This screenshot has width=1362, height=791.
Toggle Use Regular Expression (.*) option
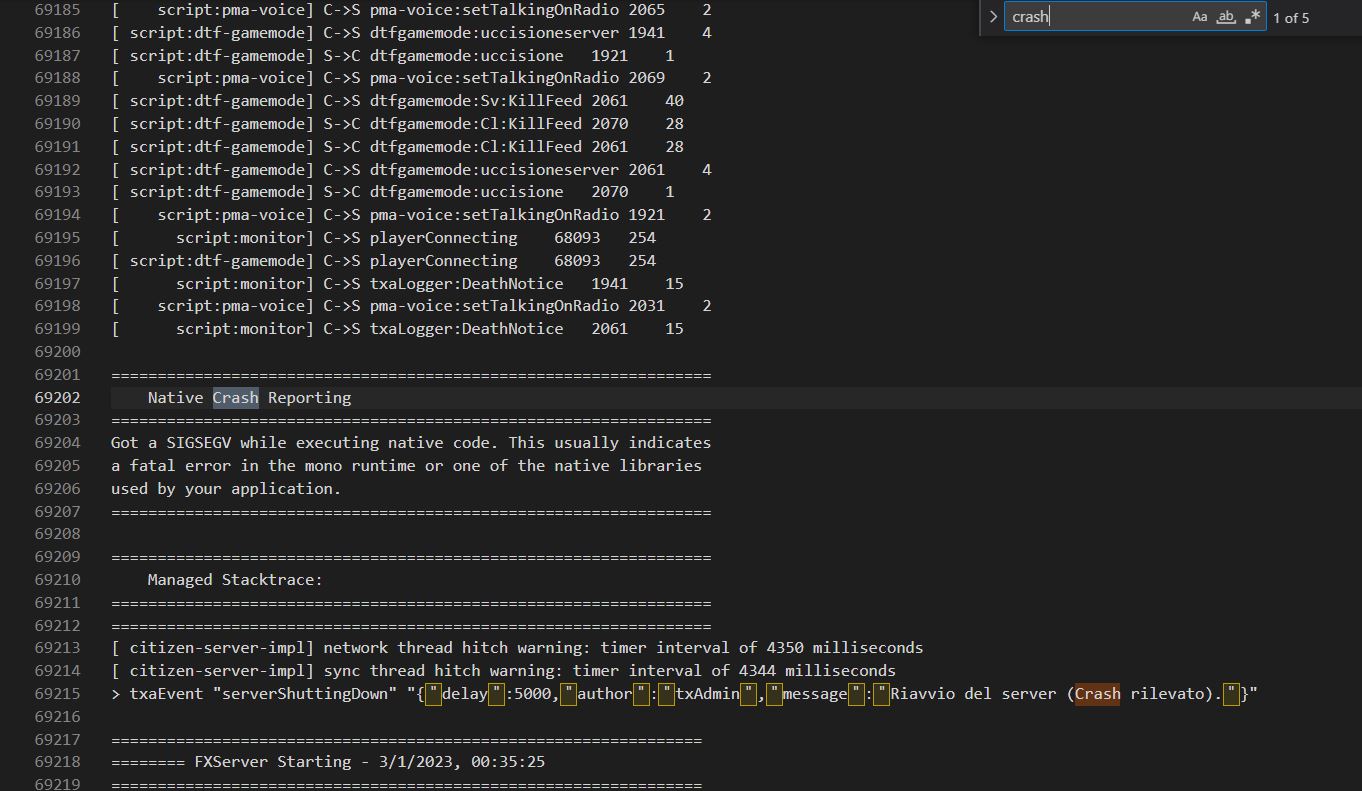(x=1252, y=17)
